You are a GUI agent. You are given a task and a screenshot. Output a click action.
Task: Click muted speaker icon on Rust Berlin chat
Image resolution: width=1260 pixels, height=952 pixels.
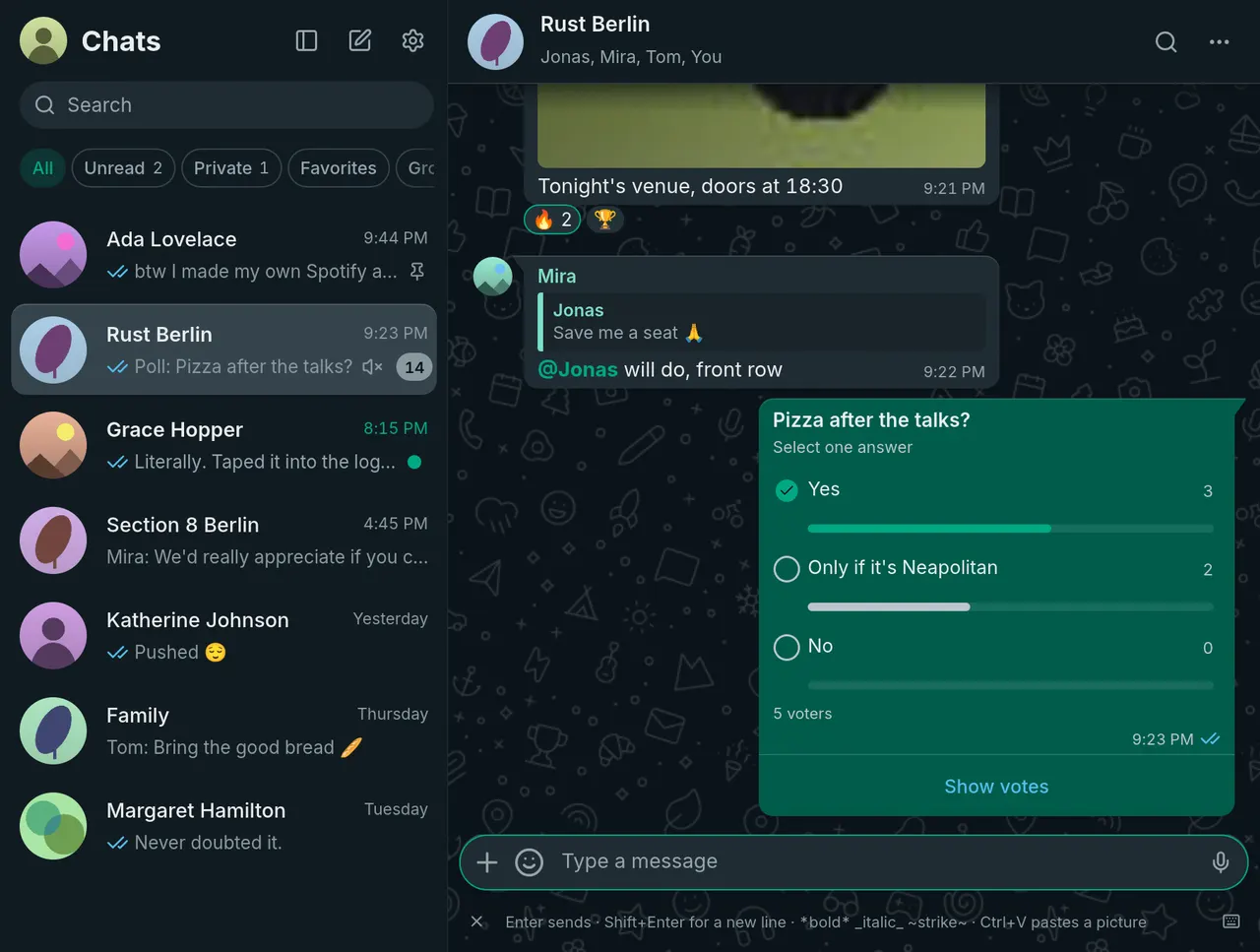pos(372,366)
